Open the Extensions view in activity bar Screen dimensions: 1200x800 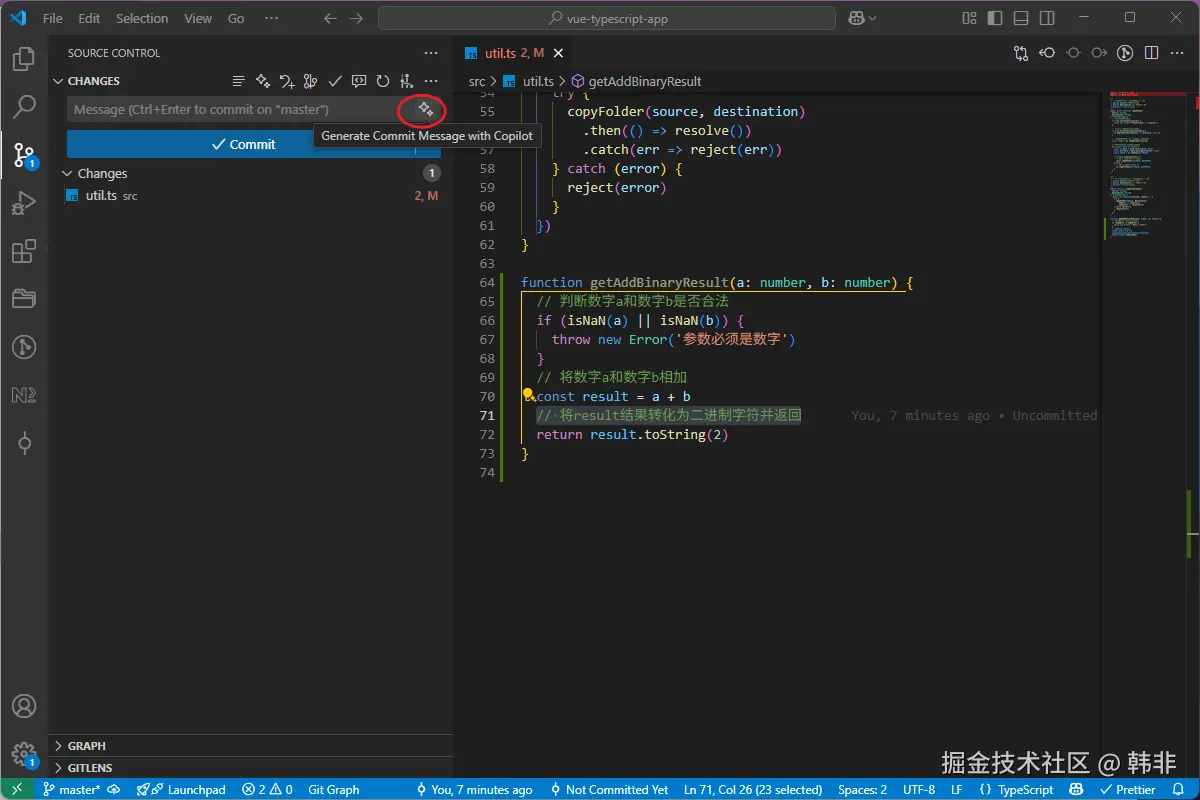point(24,251)
